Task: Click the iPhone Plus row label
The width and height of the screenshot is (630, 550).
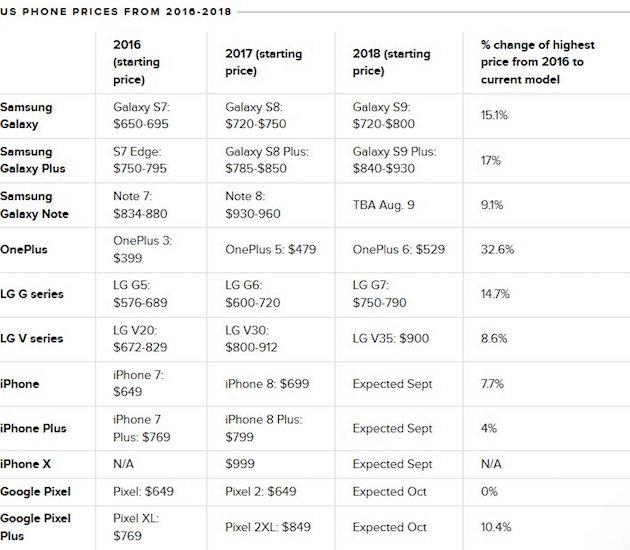Action: coord(33,428)
